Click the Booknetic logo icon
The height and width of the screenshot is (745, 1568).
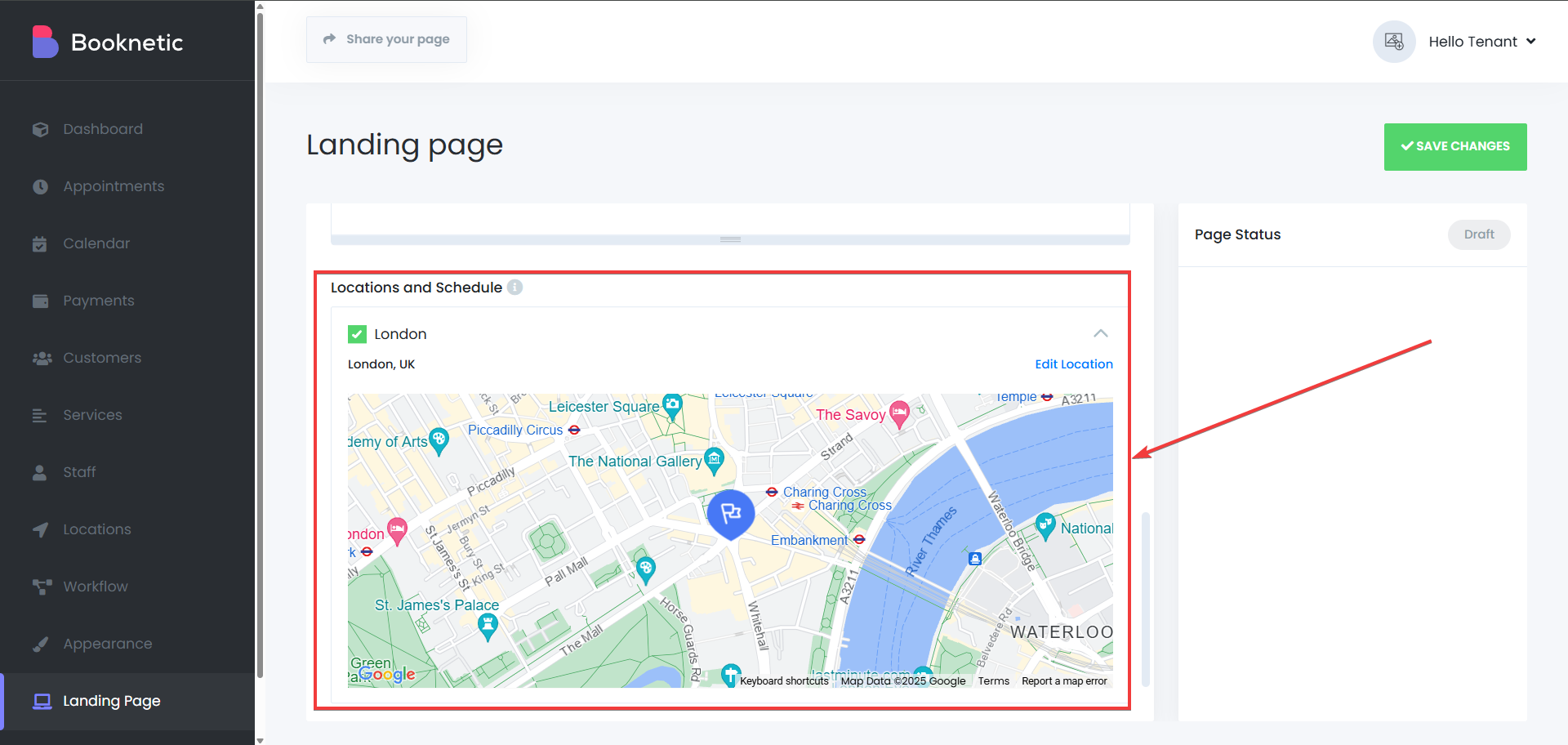click(x=45, y=42)
